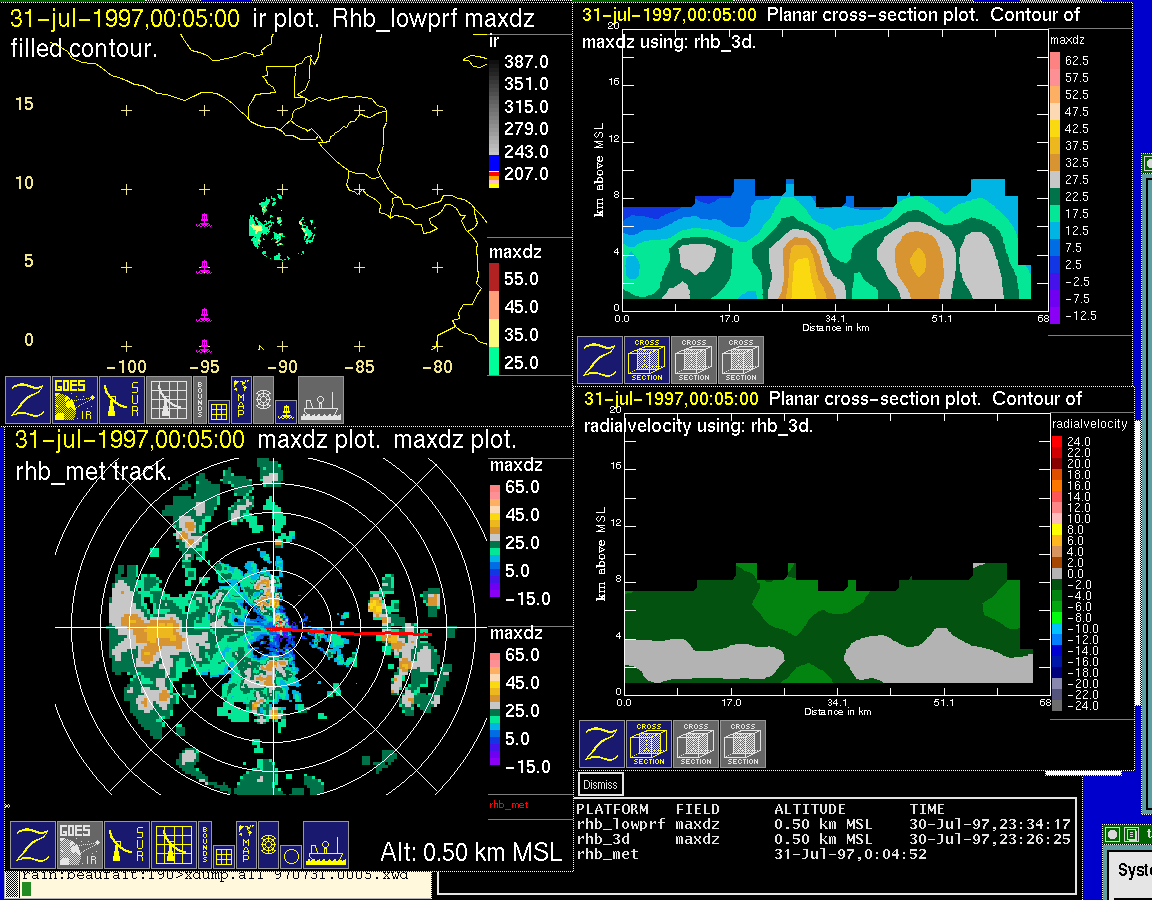The image size is (1152, 900).
Task: Click the Zebra Z icon in the ir plot window
Action: (x=28, y=400)
